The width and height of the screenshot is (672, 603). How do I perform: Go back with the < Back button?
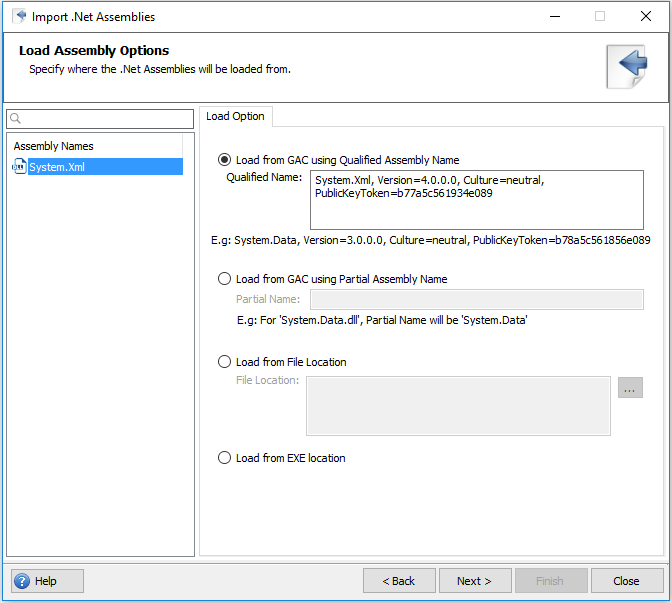pos(398,581)
